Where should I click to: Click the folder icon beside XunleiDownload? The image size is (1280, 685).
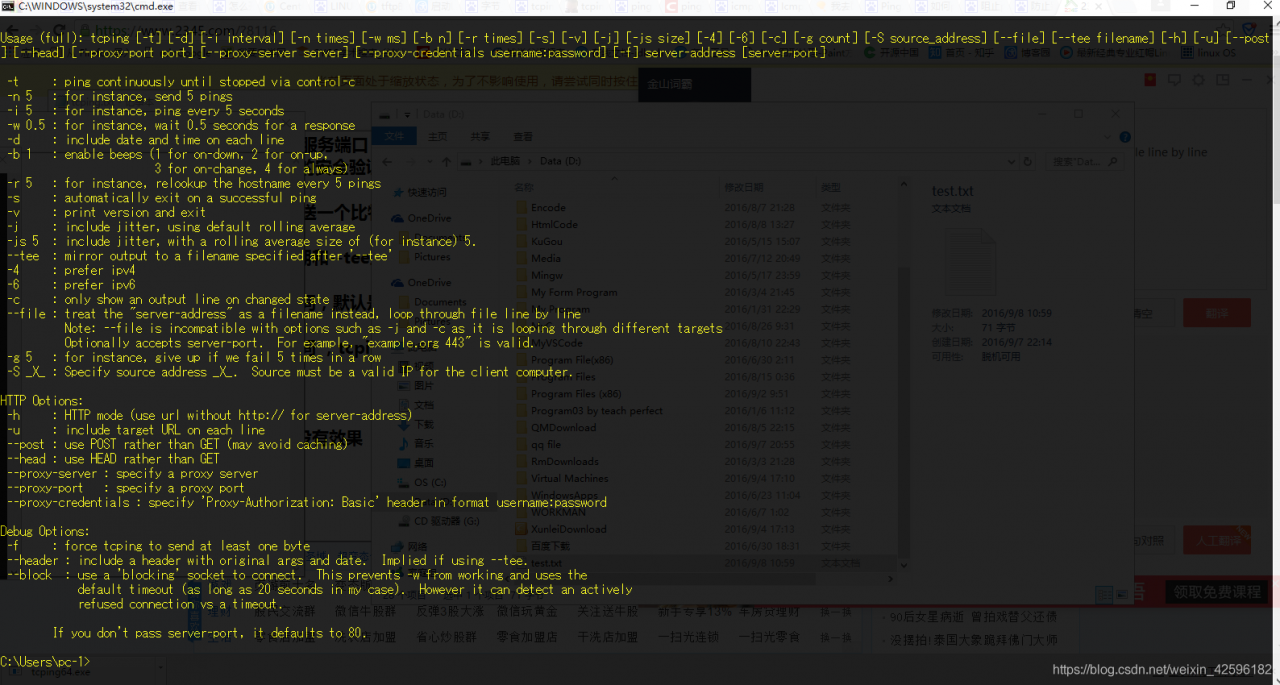point(521,529)
